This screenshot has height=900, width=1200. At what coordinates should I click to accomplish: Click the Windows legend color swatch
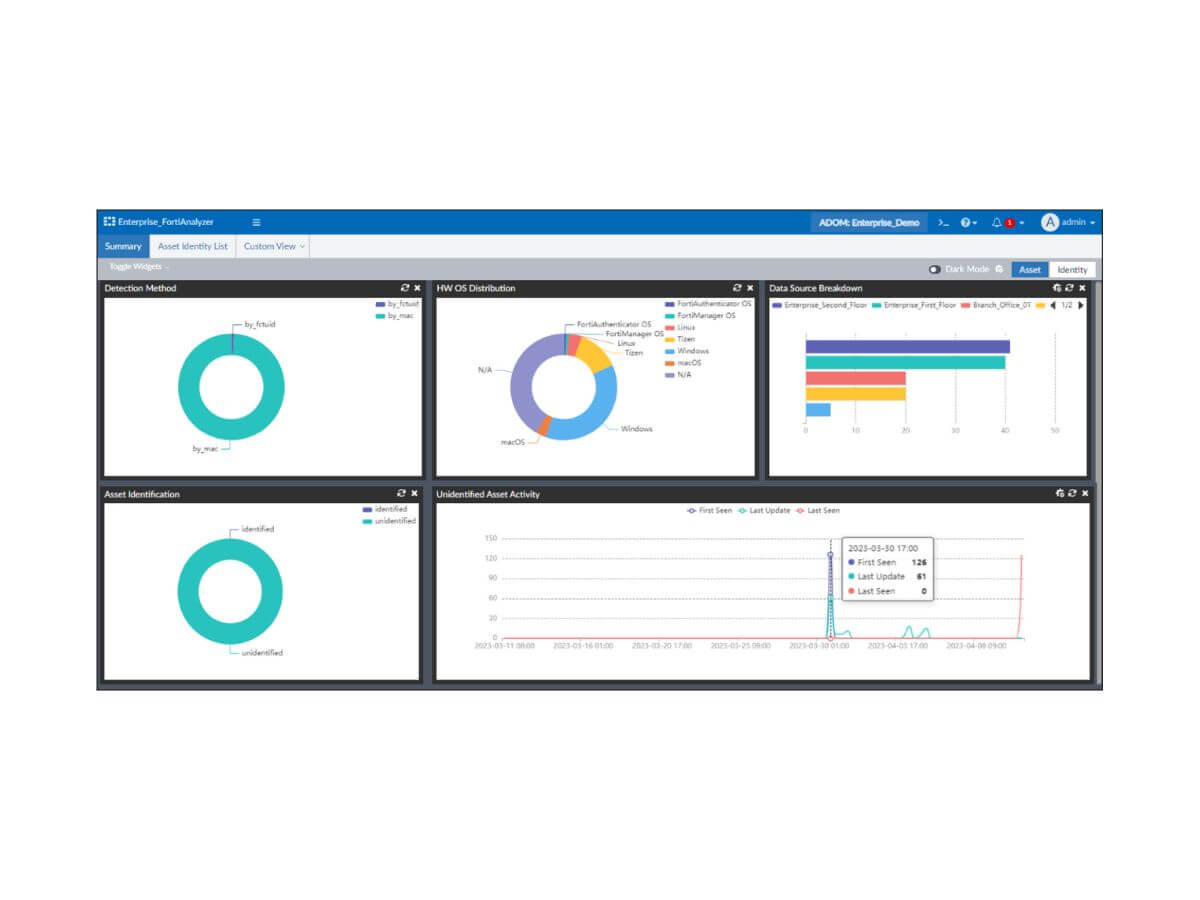670,351
